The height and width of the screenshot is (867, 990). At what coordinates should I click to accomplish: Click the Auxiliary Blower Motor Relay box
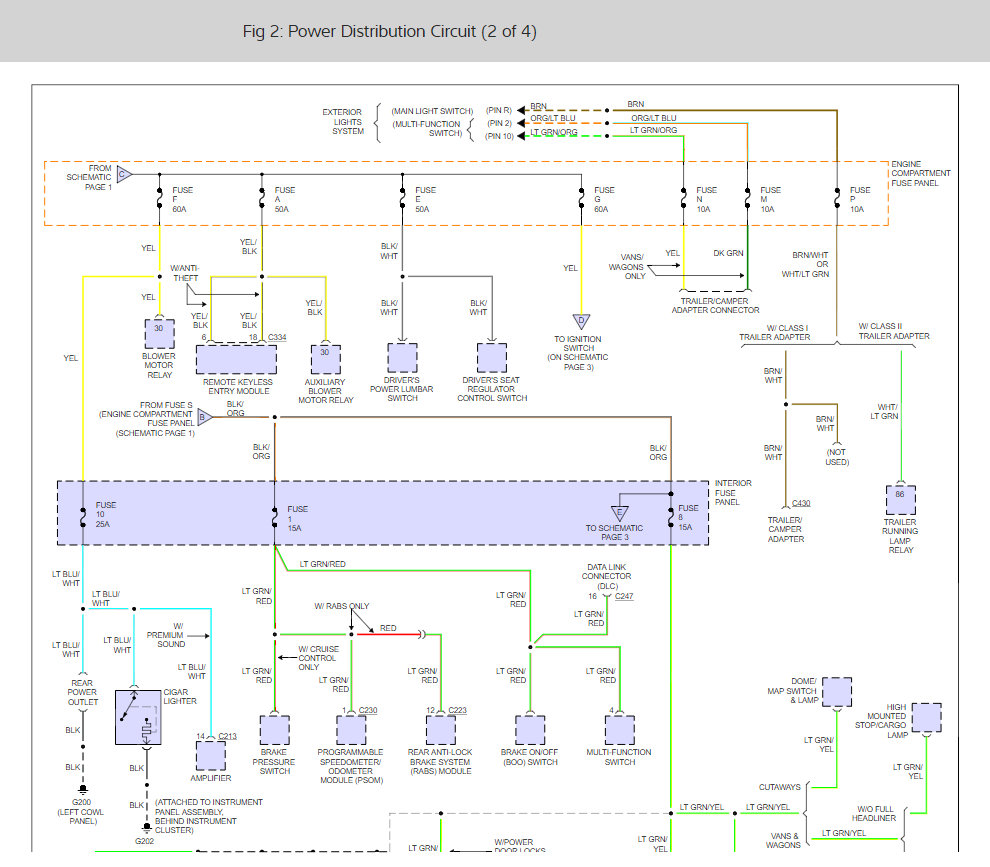click(326, 359)
